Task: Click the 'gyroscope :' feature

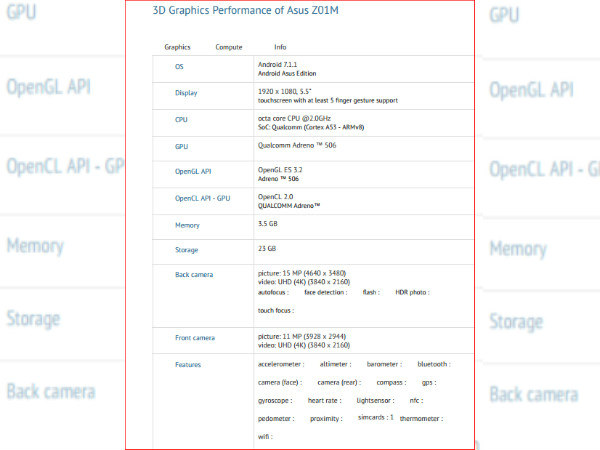Action: tap(275, 401)
